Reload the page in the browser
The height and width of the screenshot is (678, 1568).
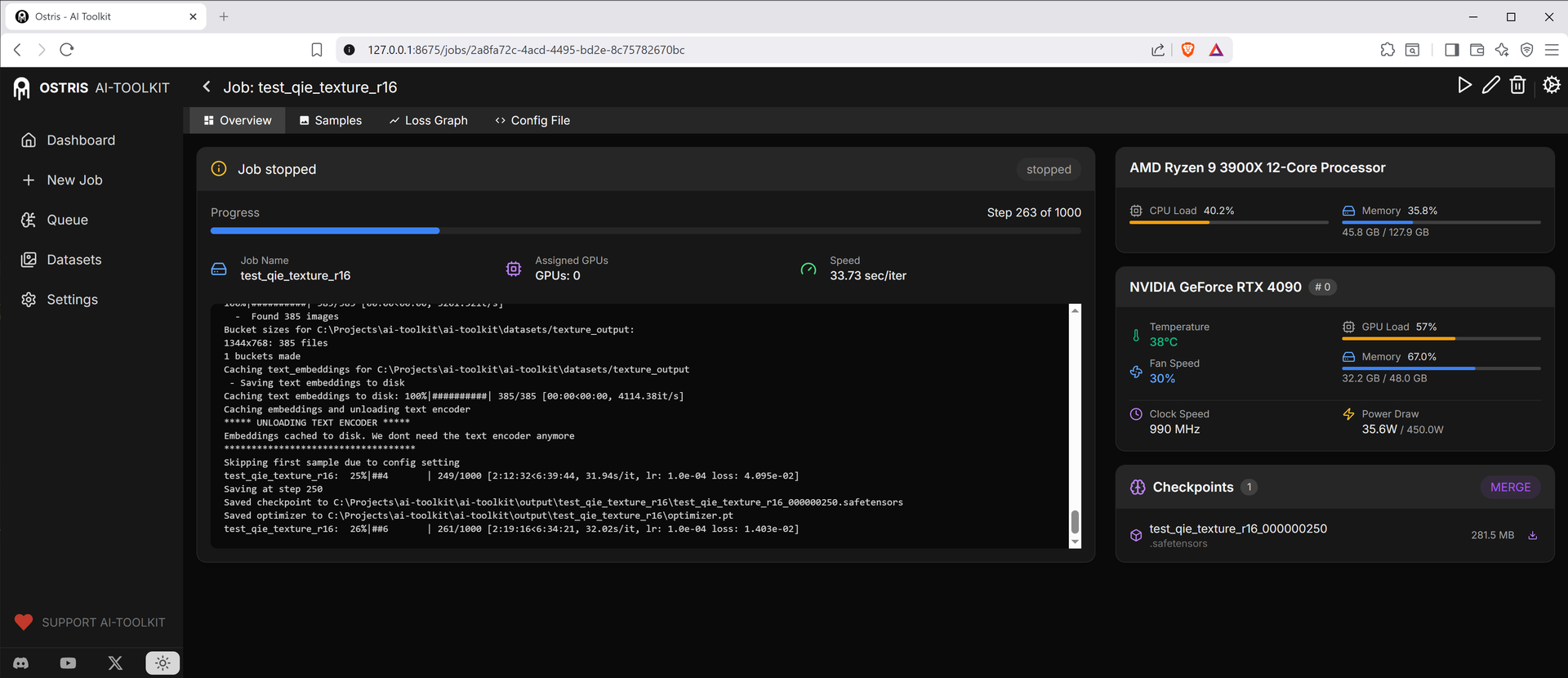pos(67,50)
